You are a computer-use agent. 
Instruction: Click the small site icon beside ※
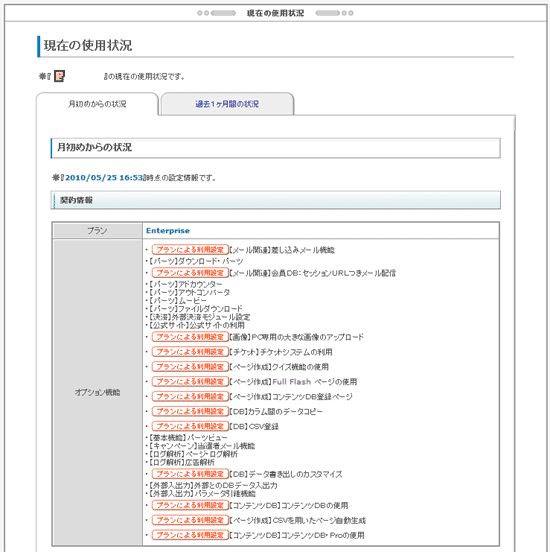click(x=59, y=76)
